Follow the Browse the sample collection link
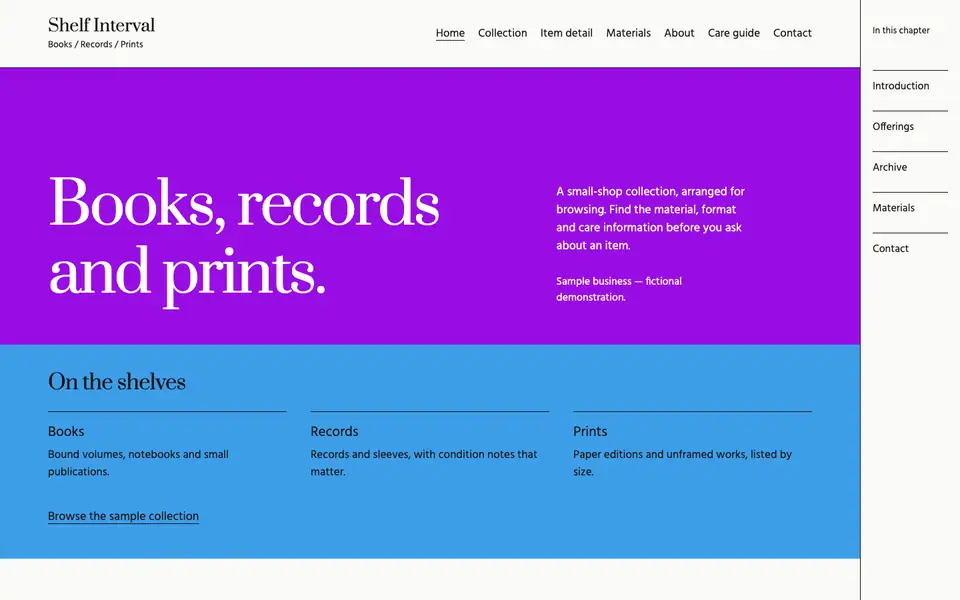 pos(123,516)
